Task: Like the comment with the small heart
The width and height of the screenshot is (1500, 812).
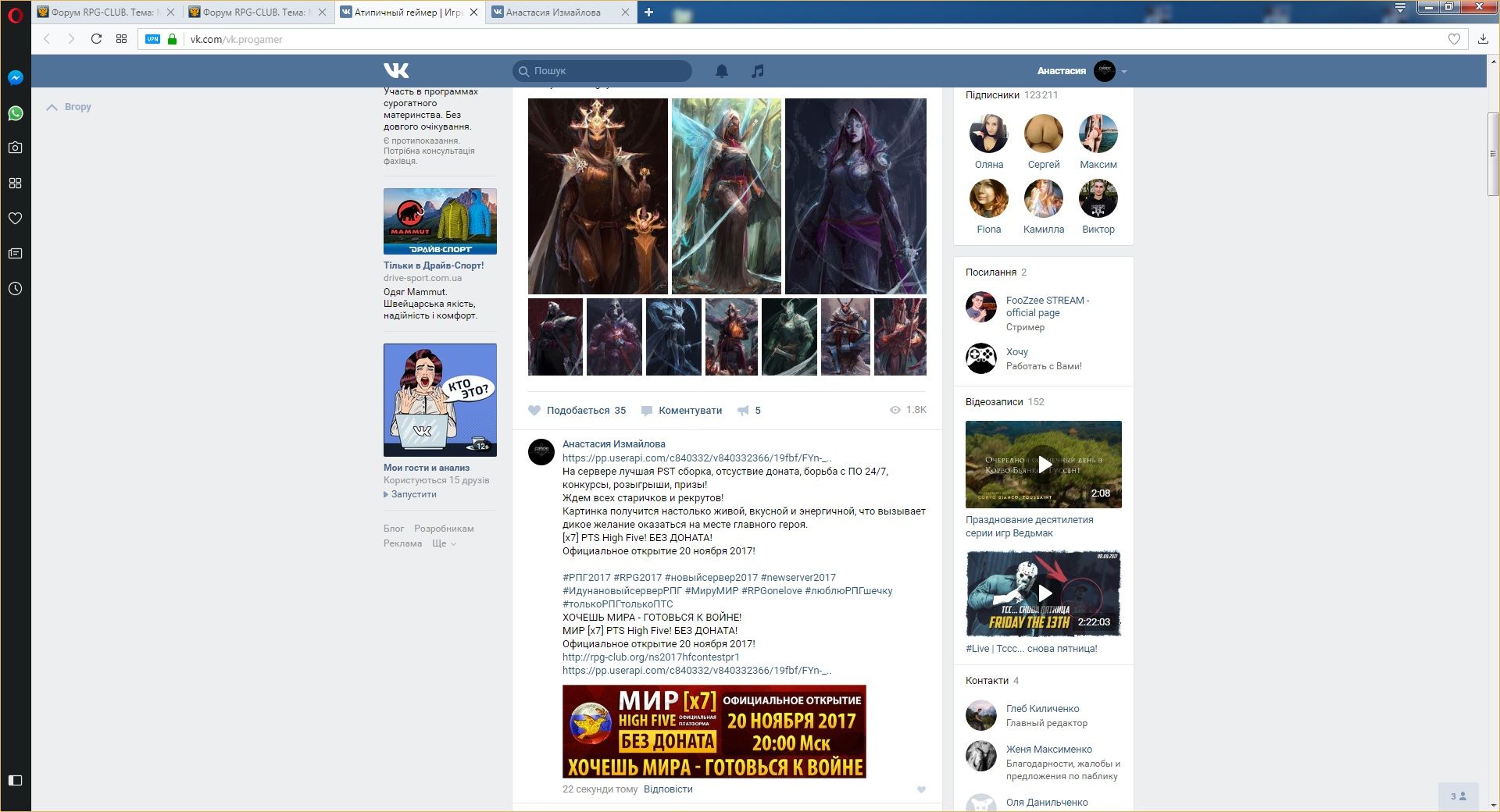Action: (x=921, y=789)
